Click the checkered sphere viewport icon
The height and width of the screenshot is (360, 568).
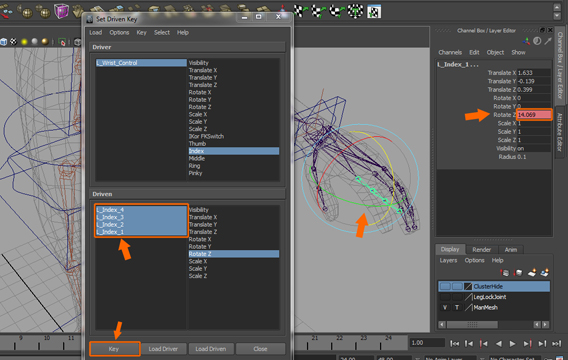[x=13, y=42]
